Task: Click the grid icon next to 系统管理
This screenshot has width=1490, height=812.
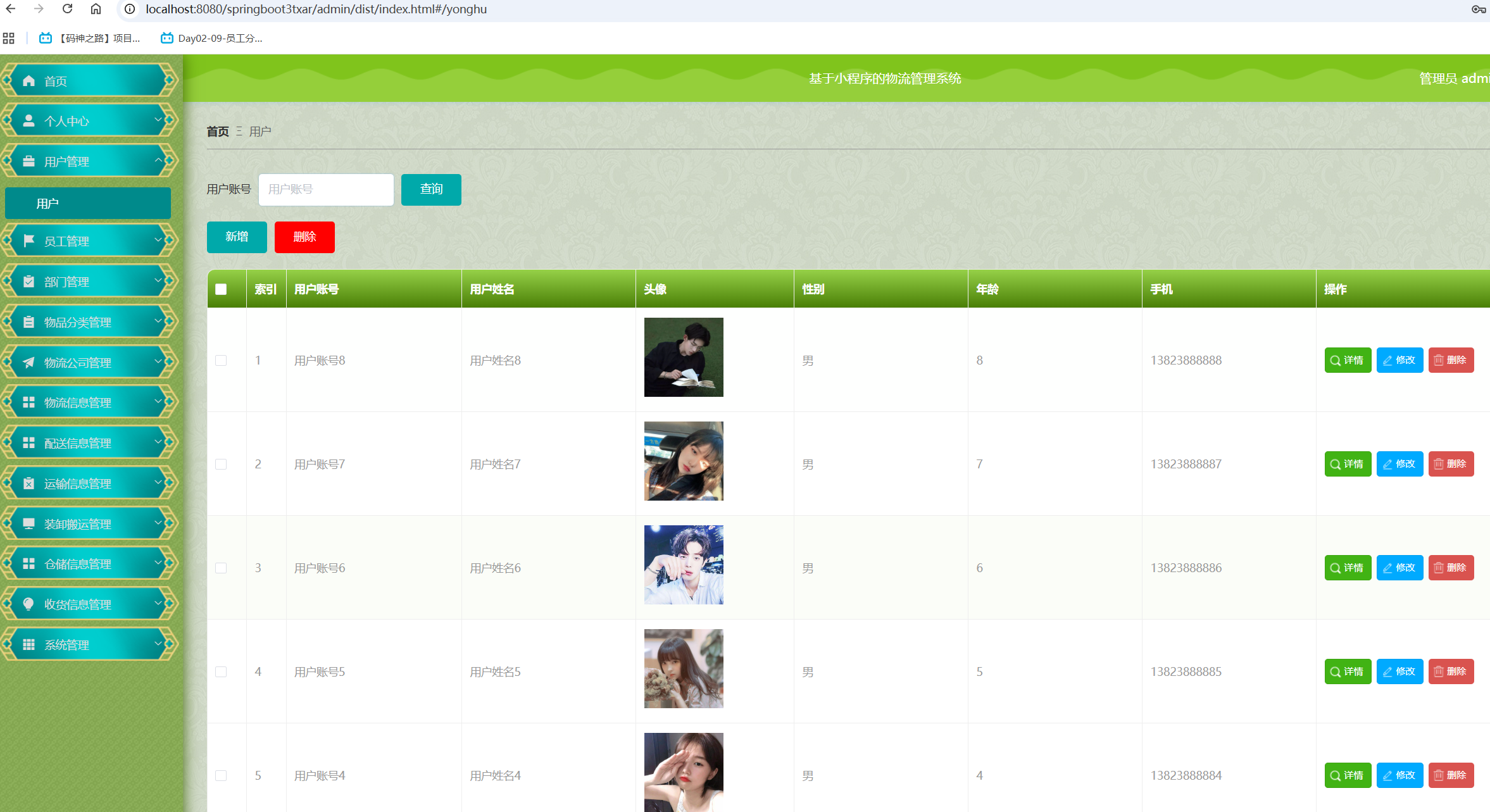Action: (28, 645)
